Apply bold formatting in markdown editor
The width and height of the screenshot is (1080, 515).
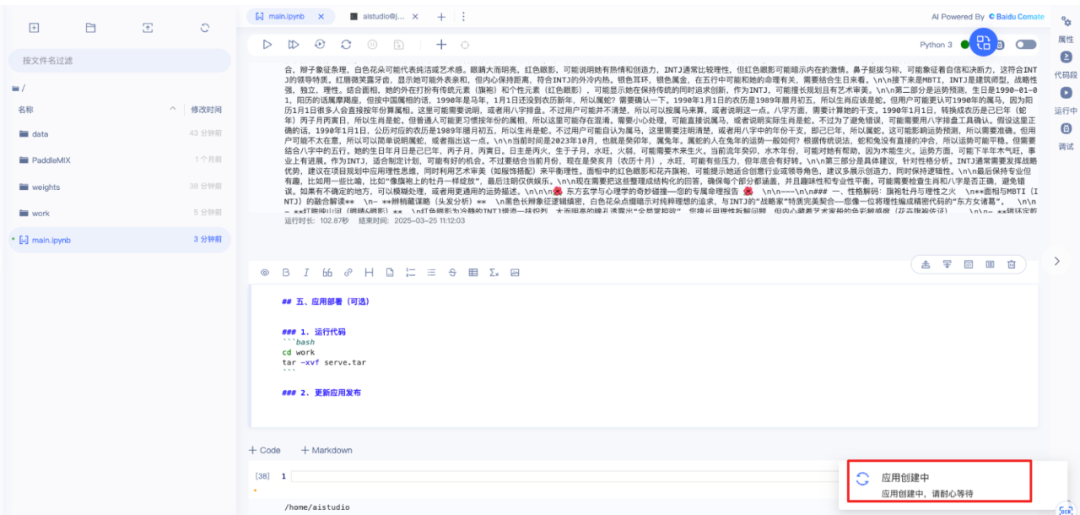click(285, 273)
